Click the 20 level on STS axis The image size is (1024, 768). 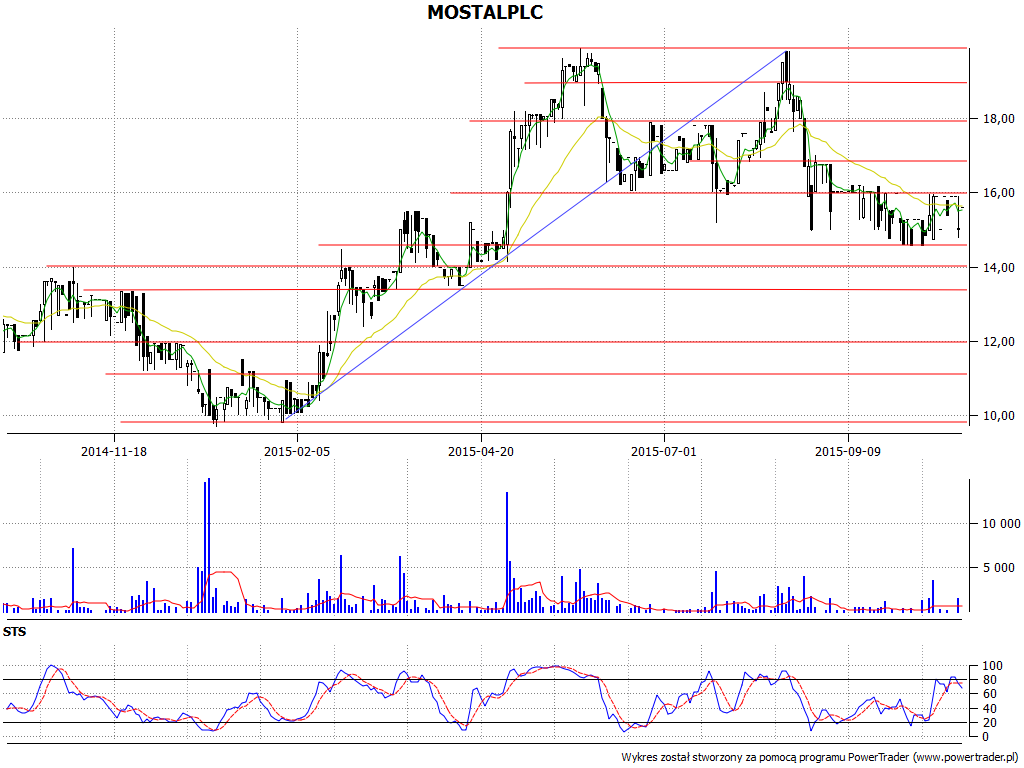click(989, 723)
